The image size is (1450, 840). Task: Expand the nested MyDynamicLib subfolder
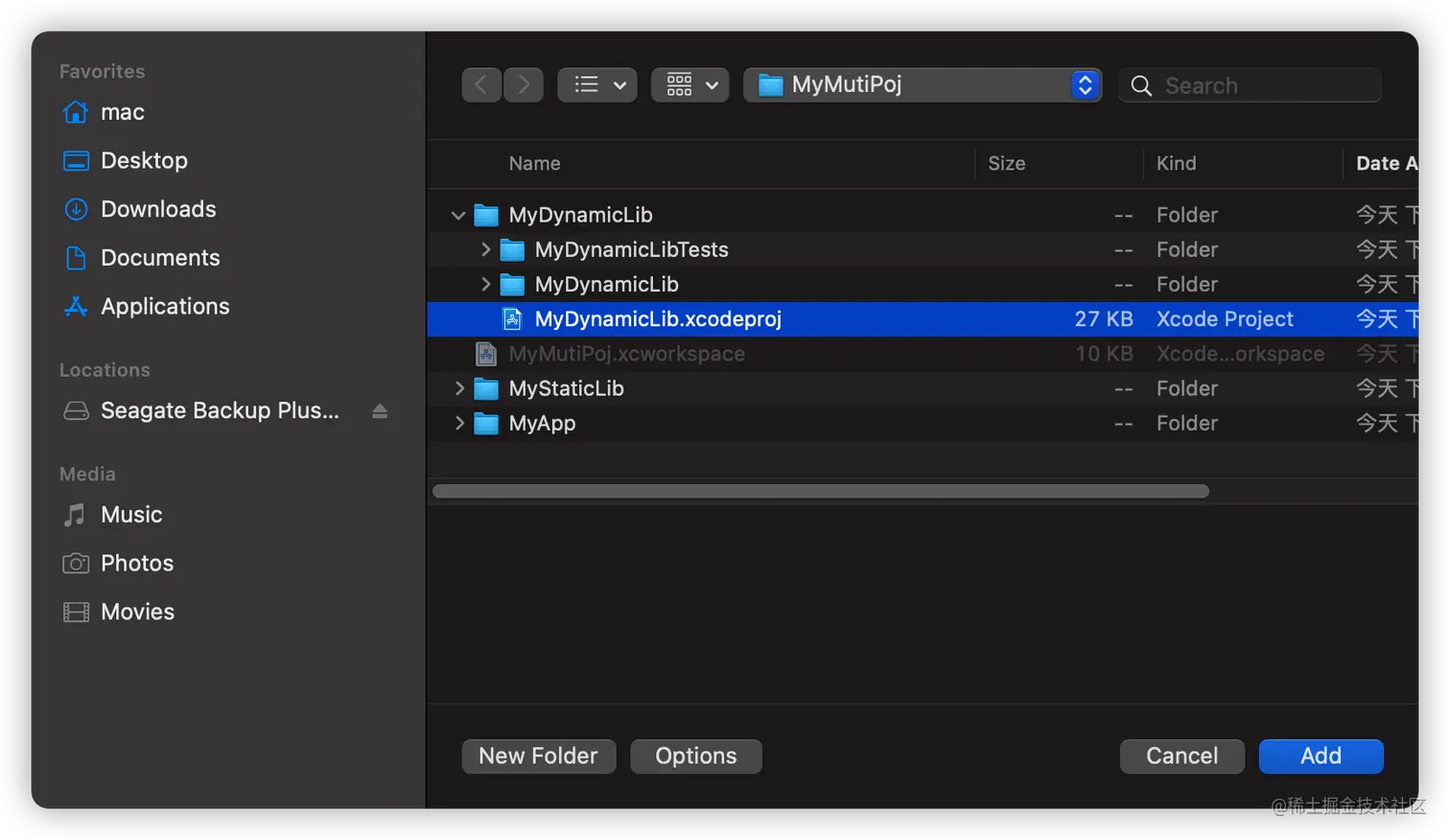tap(485, 285)
